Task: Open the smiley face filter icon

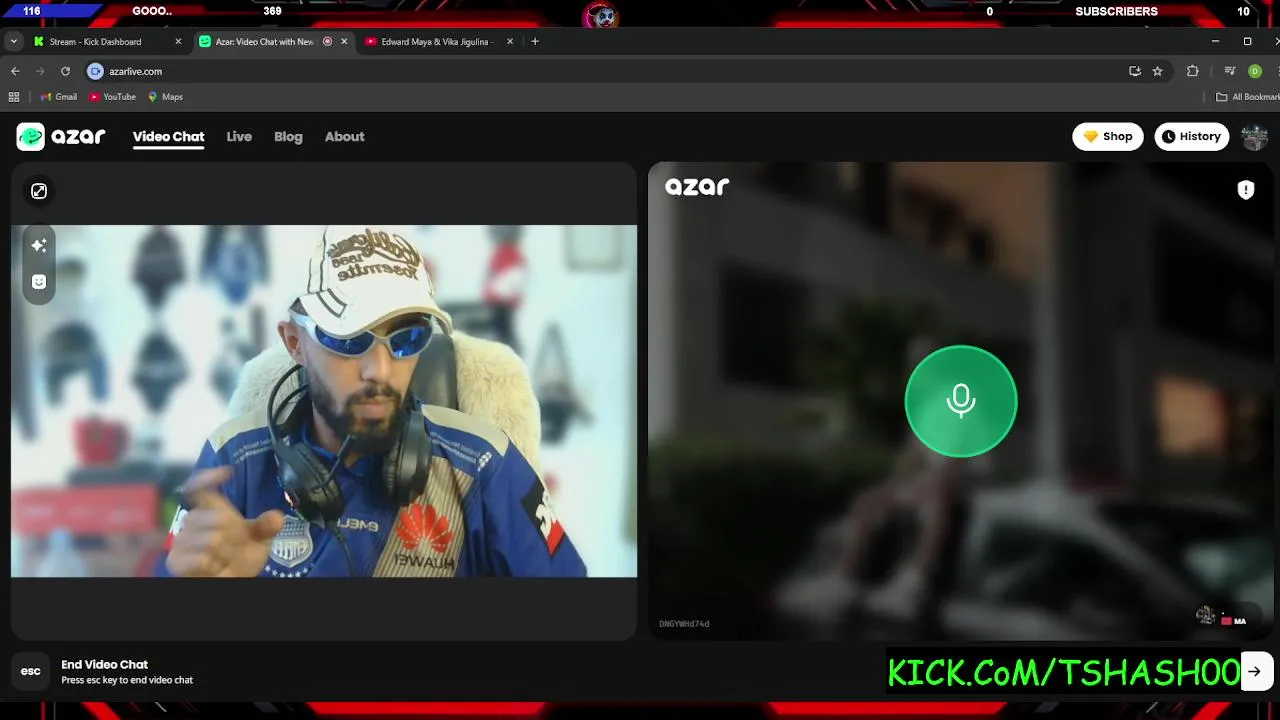Action: coord(39,282)
